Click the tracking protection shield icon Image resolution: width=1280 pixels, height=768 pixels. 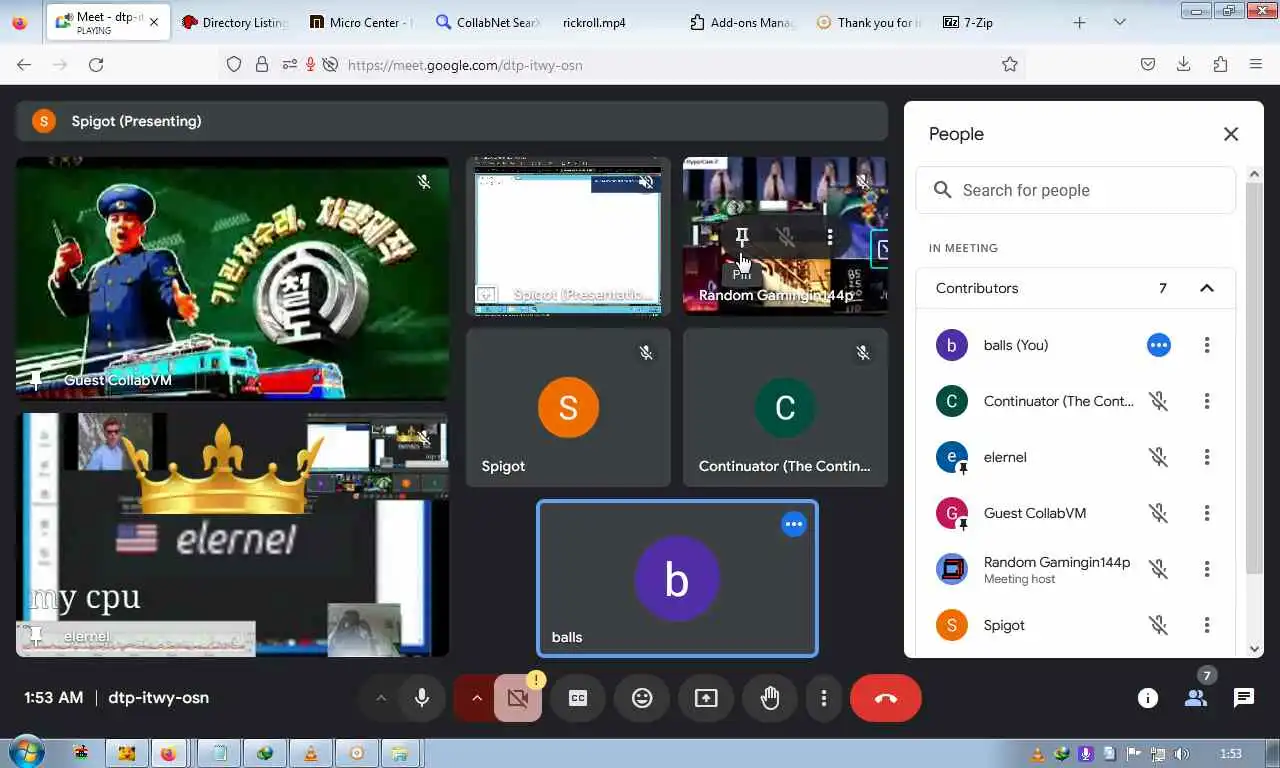pyautogui.click(x=234, y=64)
